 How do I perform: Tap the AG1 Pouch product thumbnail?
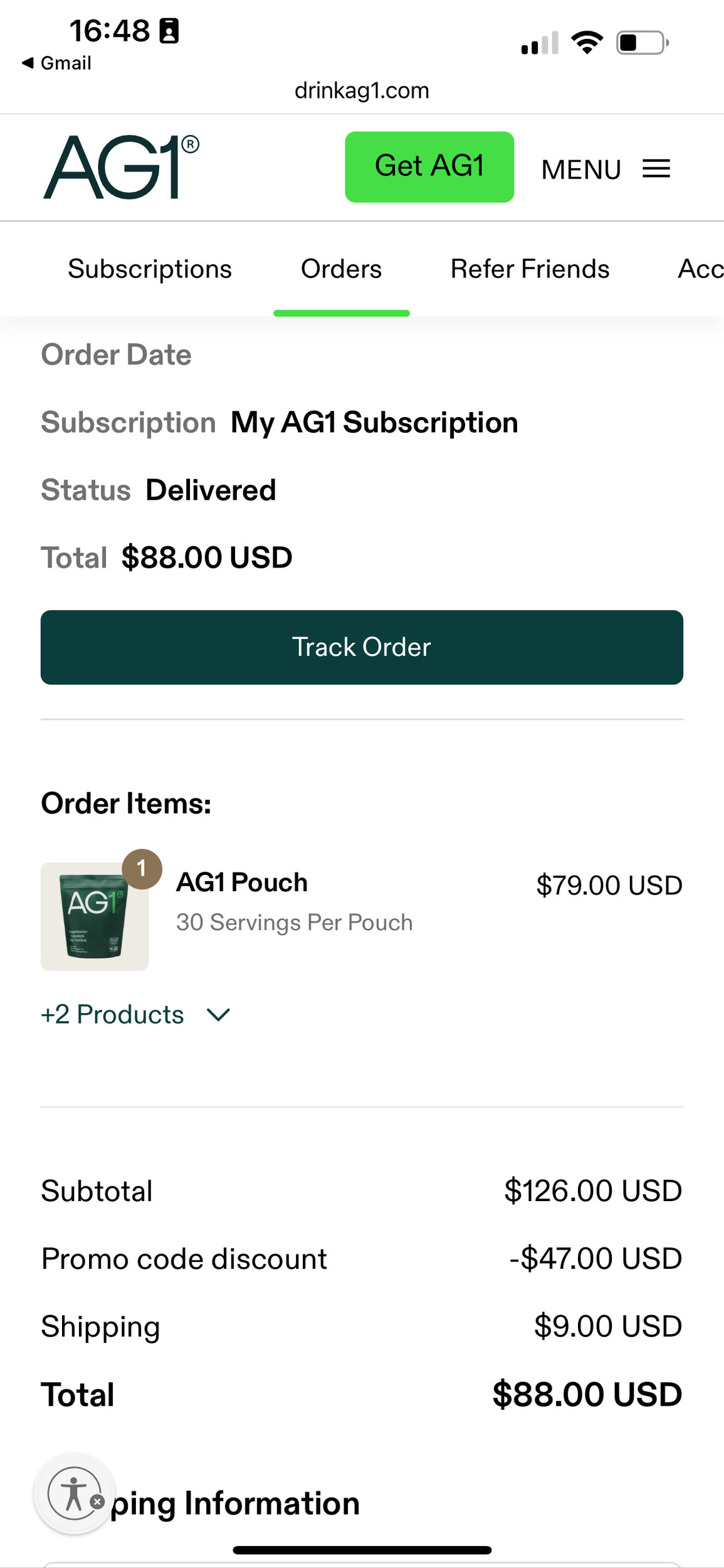(x=95, y=916)
